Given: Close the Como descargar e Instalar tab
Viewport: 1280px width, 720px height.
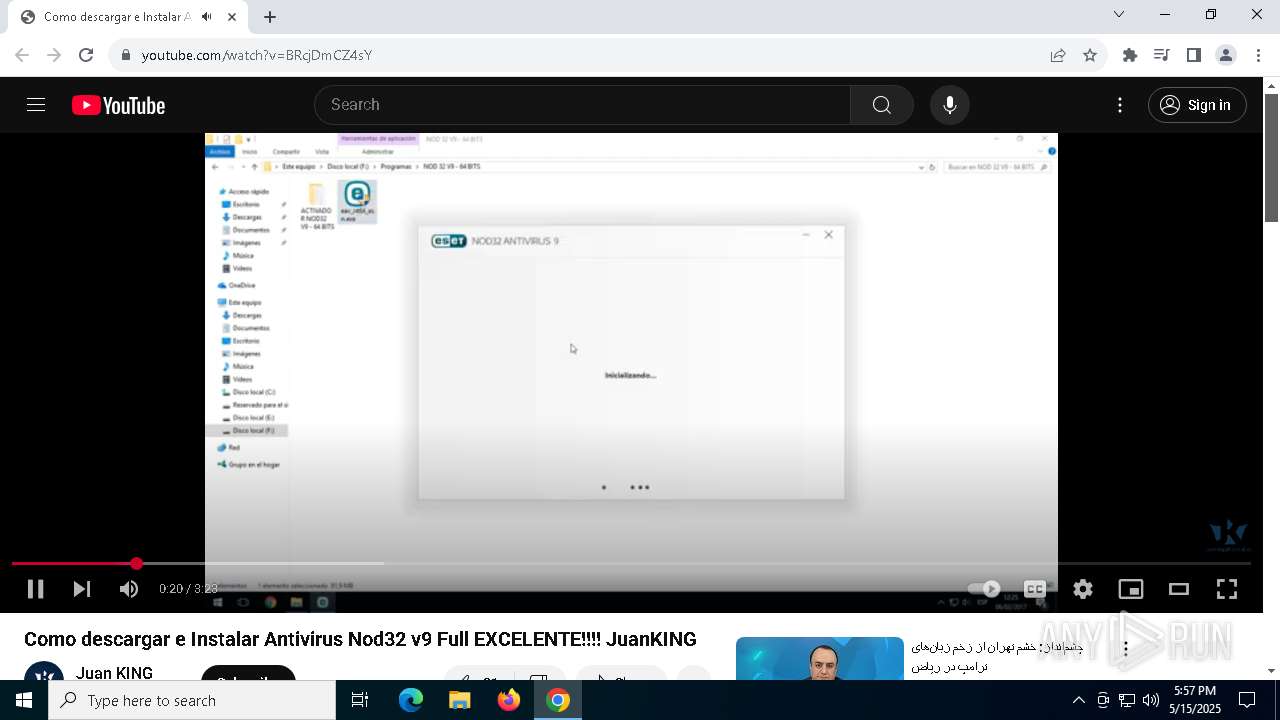Looking at the screenshot, I should [x=232, y=17].
